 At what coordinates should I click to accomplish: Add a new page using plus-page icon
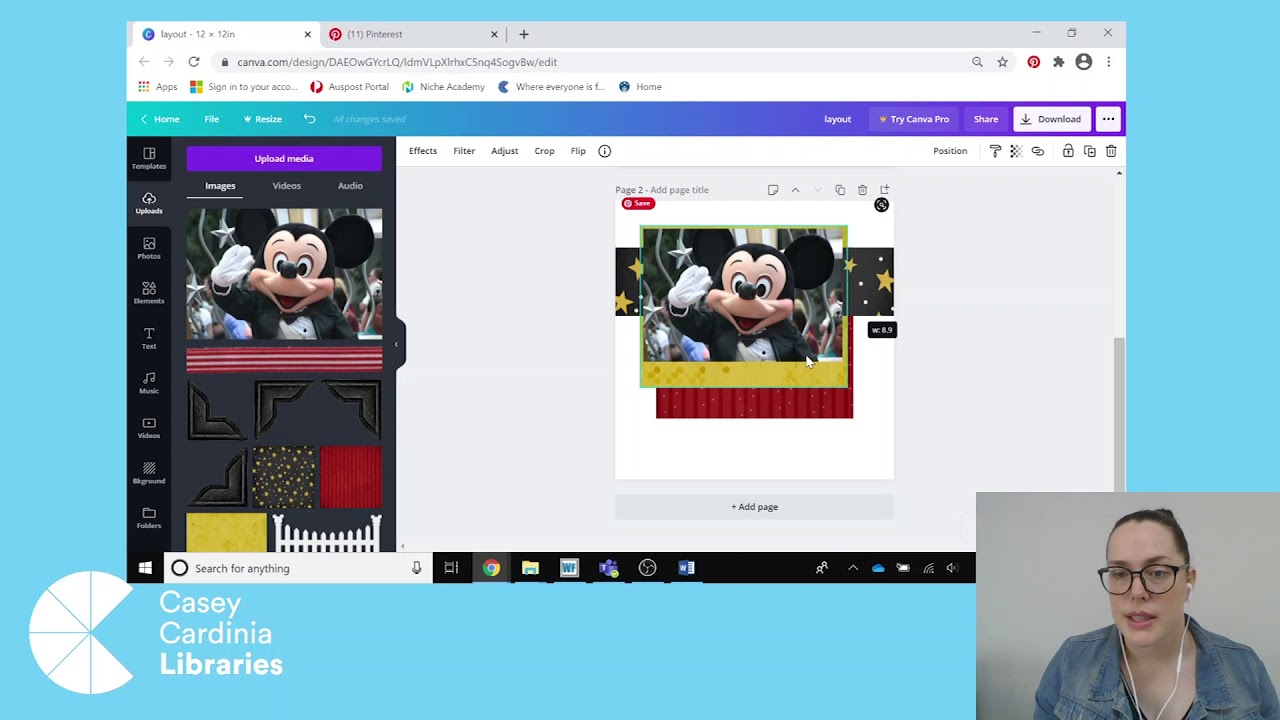(885, 190)
